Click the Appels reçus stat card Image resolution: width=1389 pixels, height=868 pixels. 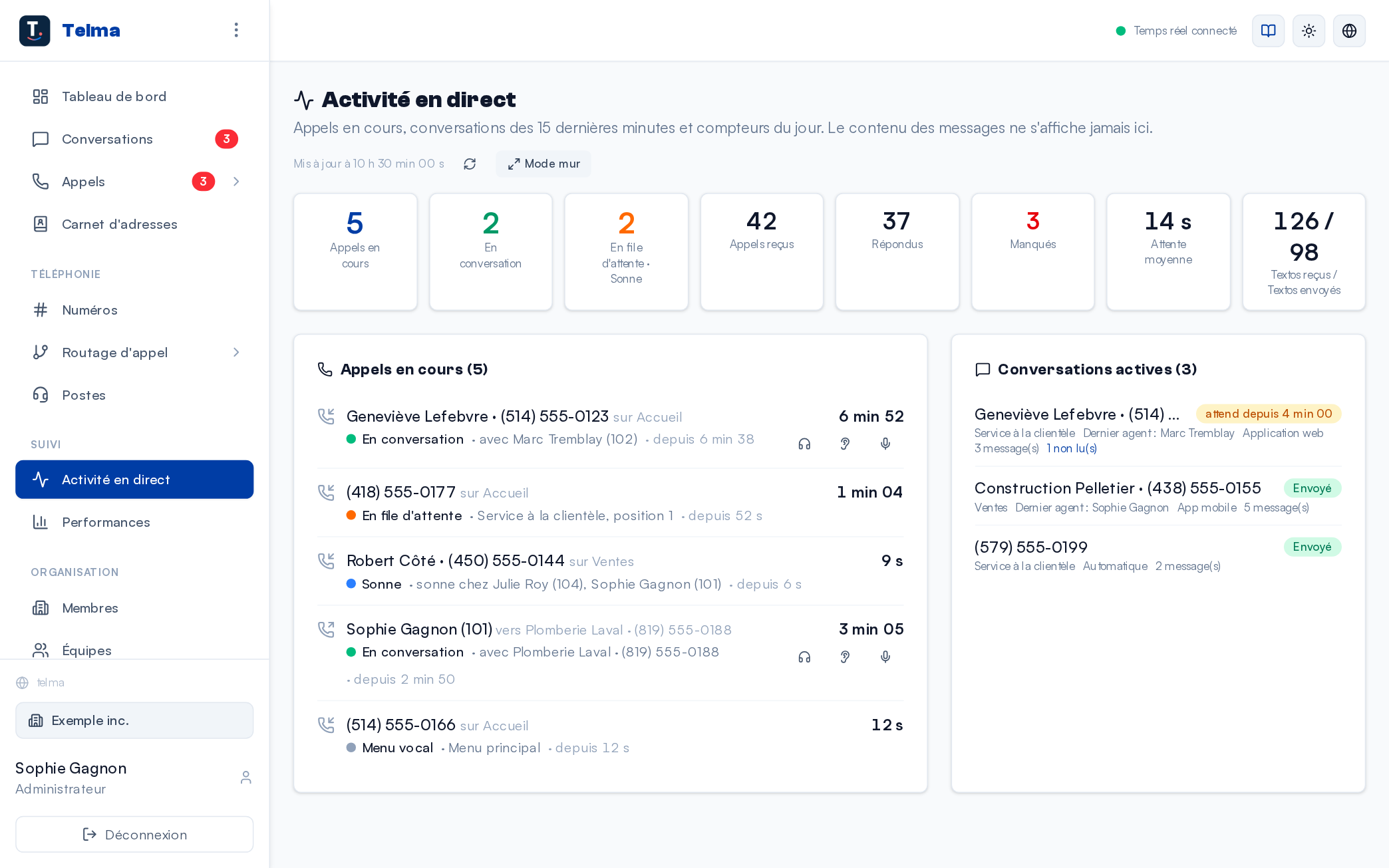(x=762, y=252)
